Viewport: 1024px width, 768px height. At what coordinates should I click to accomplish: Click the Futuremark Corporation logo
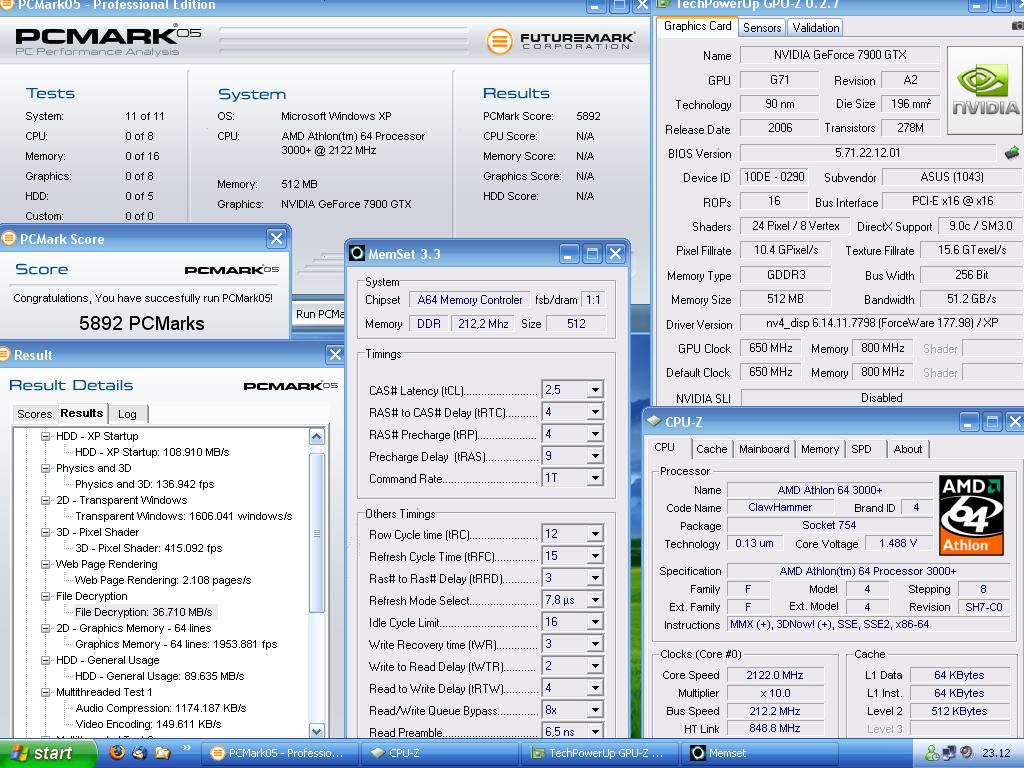click(x=560, y=41)
